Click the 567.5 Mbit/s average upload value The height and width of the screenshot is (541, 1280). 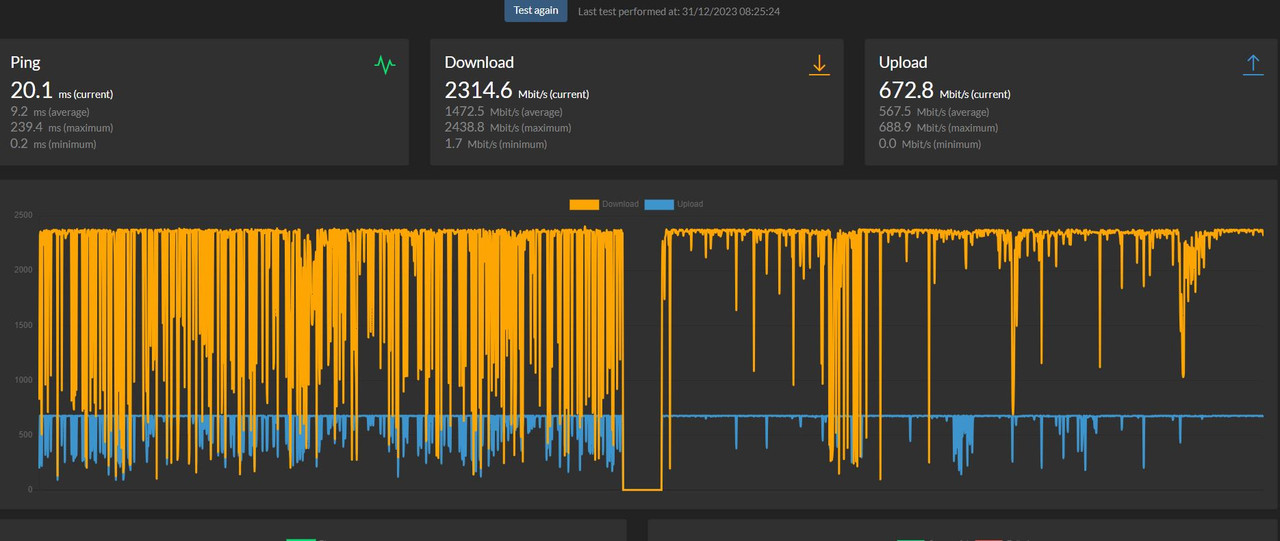(x=932, y=112)
